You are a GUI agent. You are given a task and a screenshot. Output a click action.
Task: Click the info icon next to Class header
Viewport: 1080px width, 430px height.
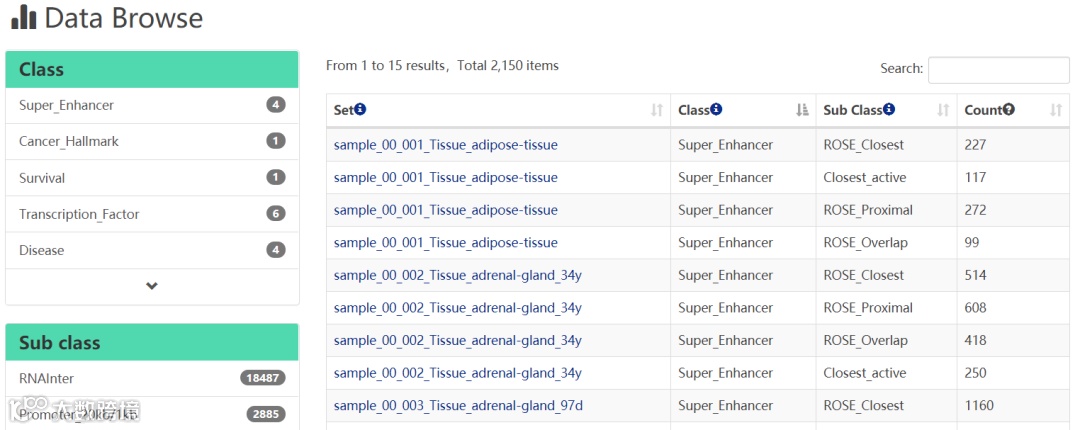pyautogui.click(x=716, y=110)
